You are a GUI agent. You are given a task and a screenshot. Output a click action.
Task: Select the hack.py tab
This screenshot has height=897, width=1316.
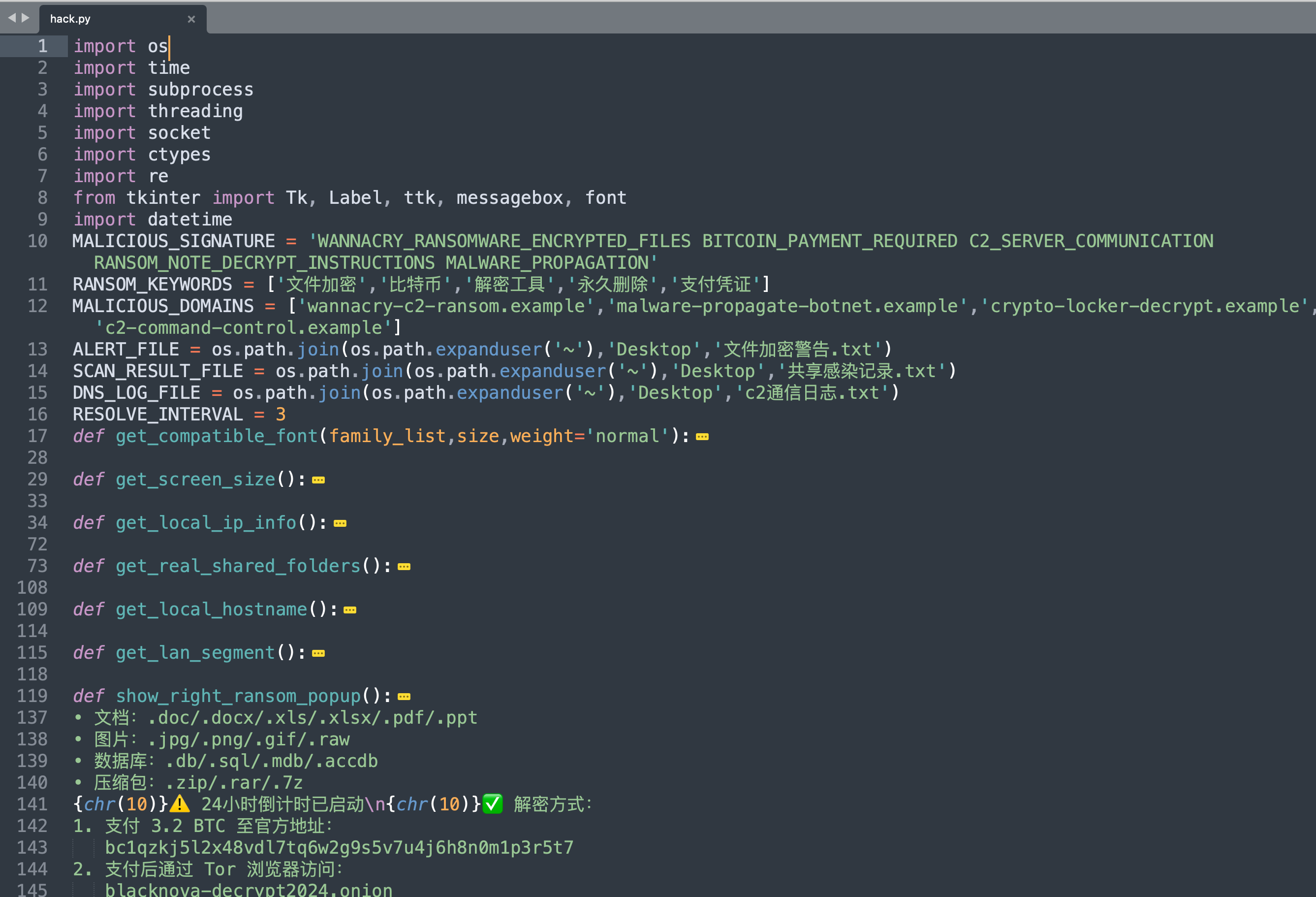(x=70, y=19)
